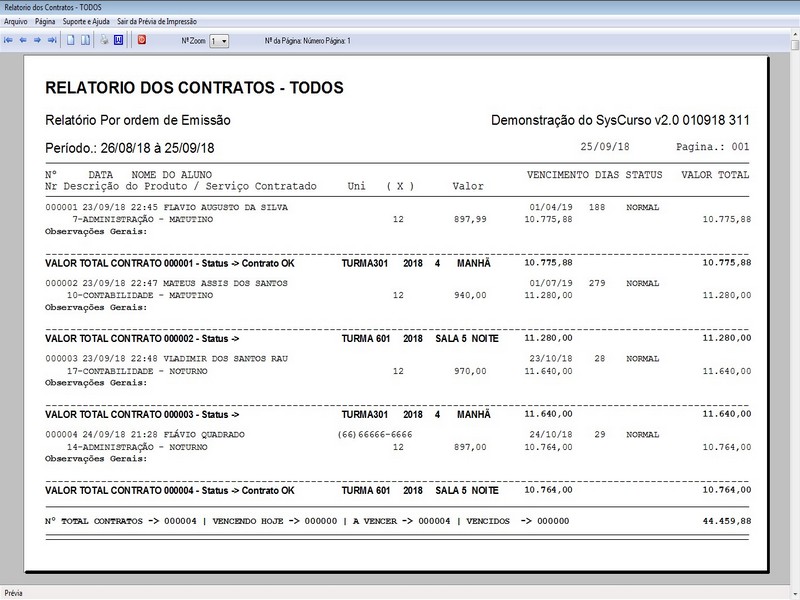Click the vertical scrollbar down arrow
Image resolution: width=800 pixels, height=600 pixels.
[x=794, y=576]
